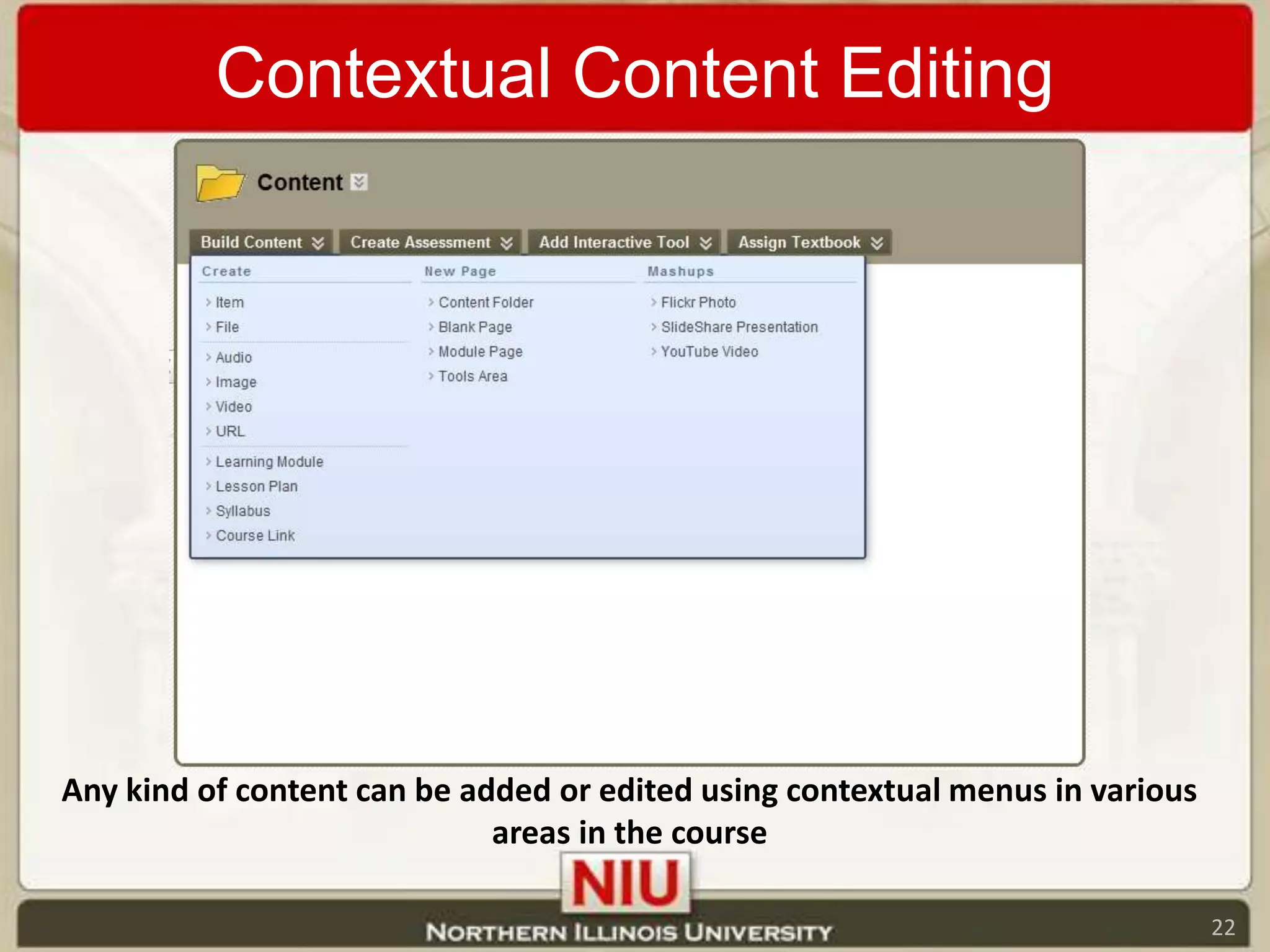Click the Create section heading
Image resolution: width=1270 pixels, height=952 pixels.
click(226, 271)
